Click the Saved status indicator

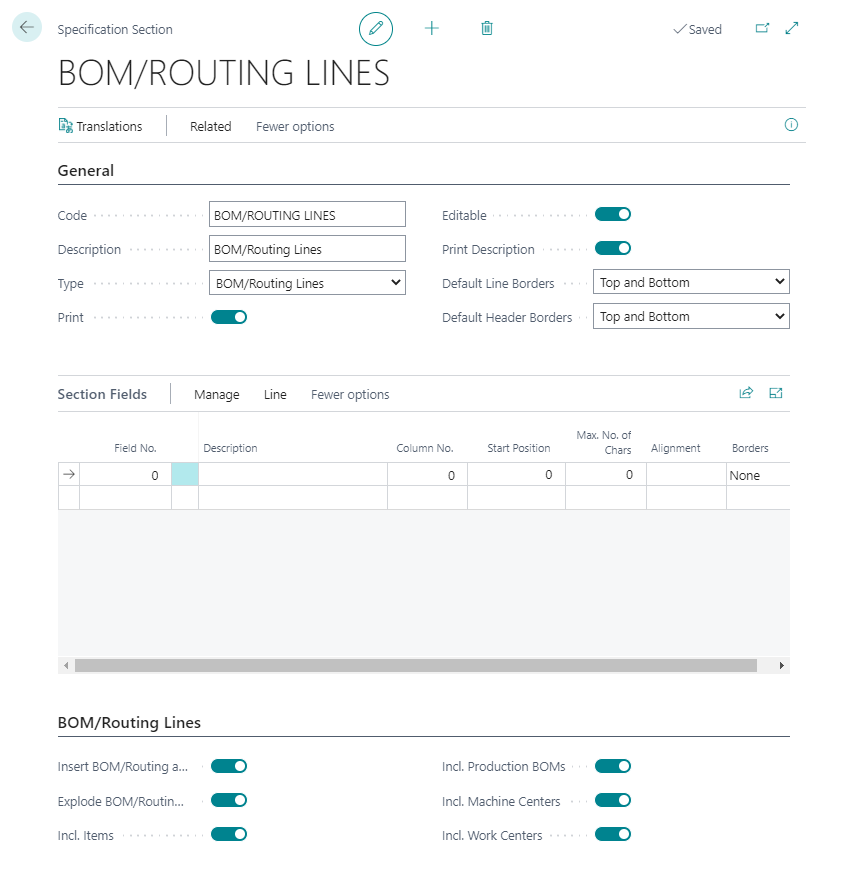coord(697,30)
